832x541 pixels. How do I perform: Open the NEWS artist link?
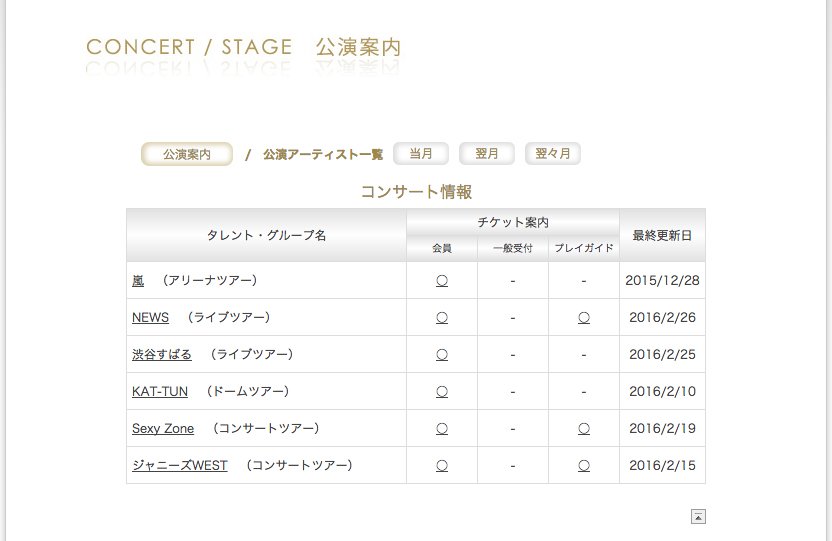(x=150, y=317)
